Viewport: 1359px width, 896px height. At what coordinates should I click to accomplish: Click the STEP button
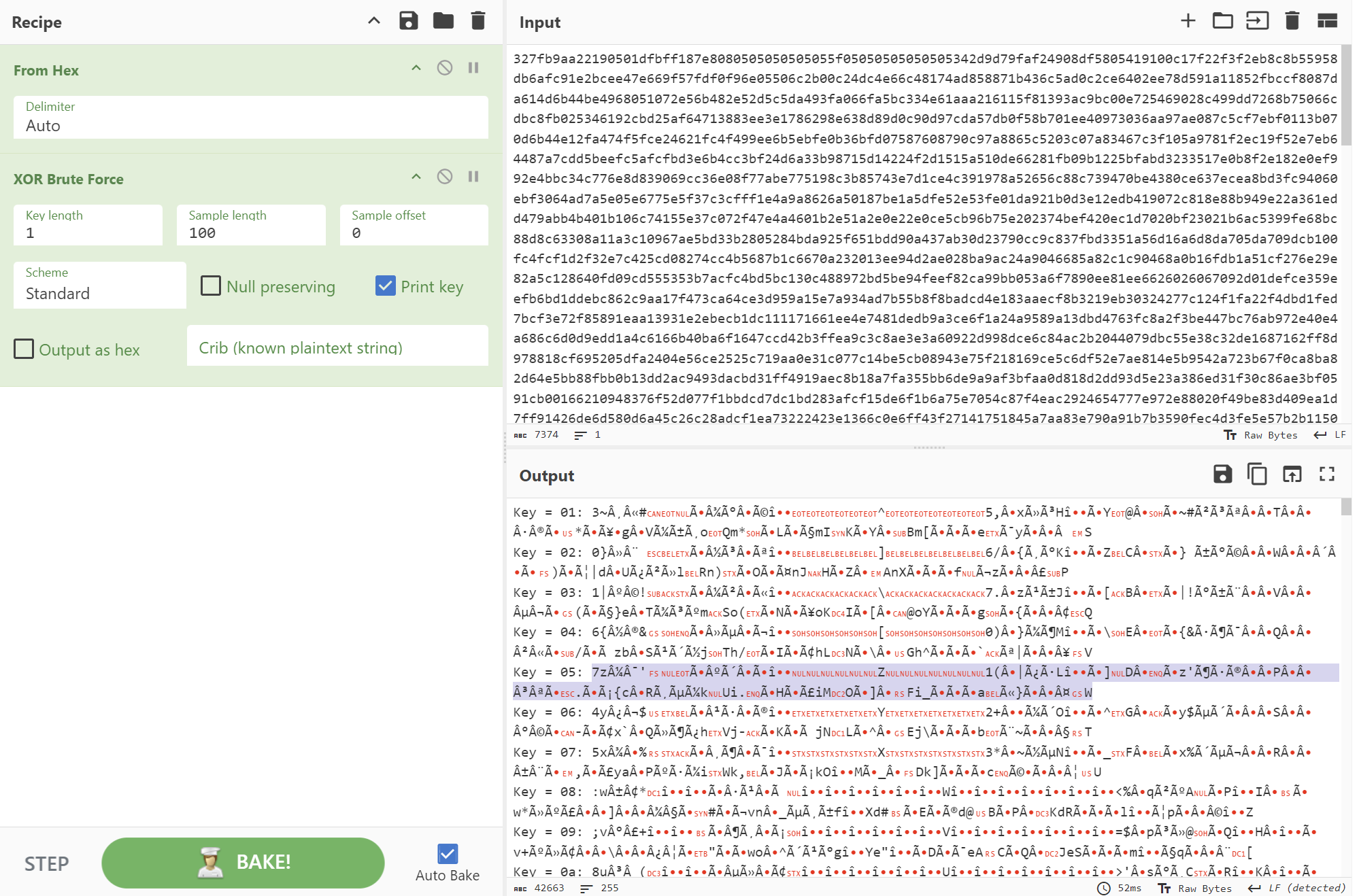click(46, 863)
